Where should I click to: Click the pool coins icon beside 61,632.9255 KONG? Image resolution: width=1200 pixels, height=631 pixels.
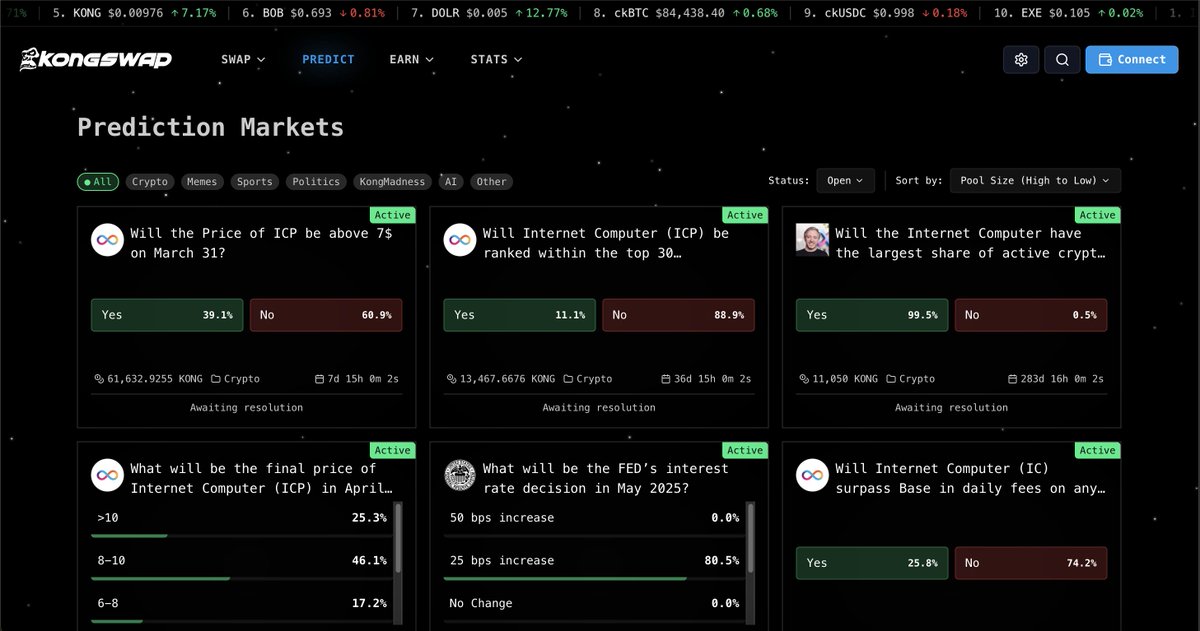pyautogui.click(x=99, y=379)
